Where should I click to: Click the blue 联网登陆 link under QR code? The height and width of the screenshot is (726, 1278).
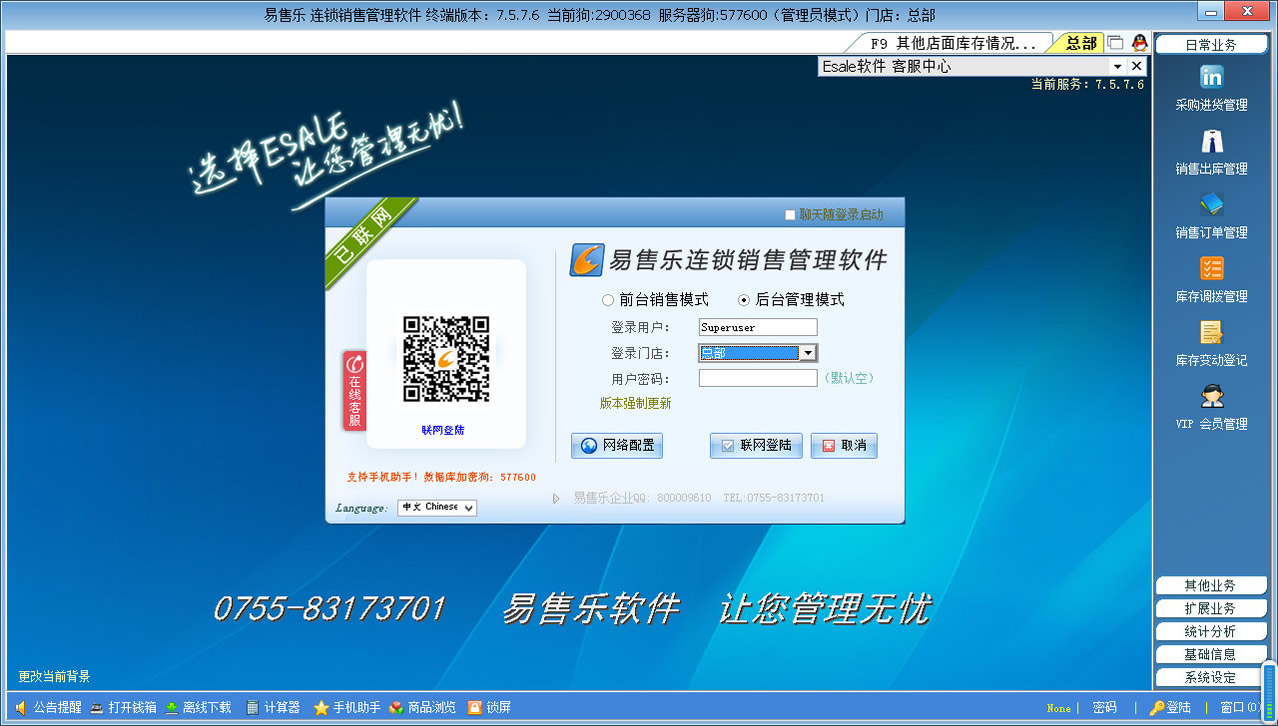pos(443,431)
